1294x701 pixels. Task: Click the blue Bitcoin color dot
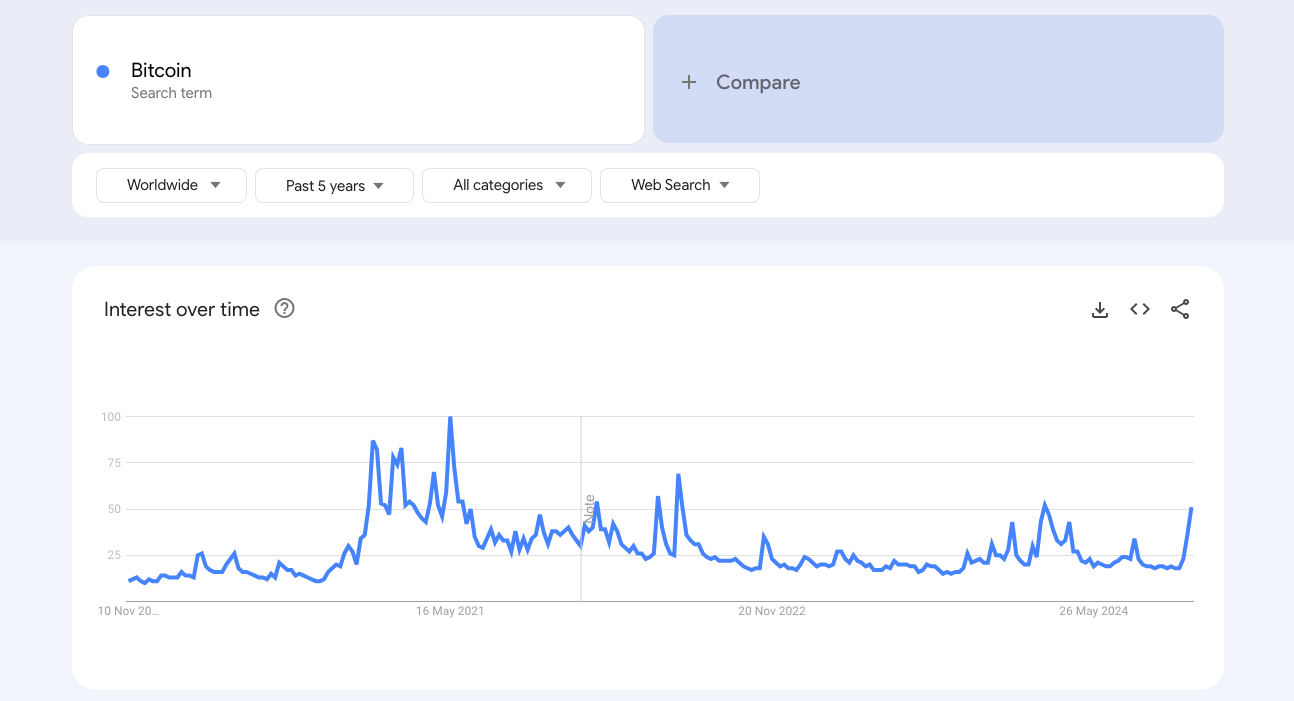103,71
